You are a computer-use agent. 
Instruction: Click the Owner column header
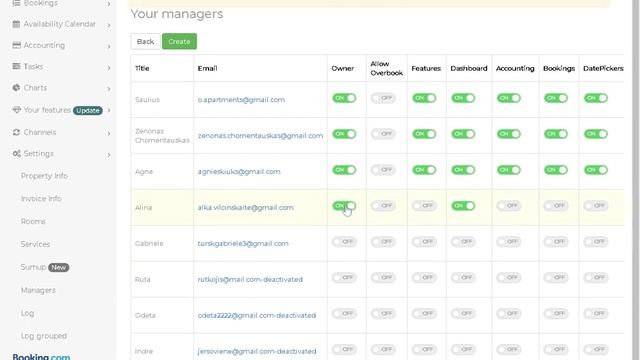pos(343,68)
